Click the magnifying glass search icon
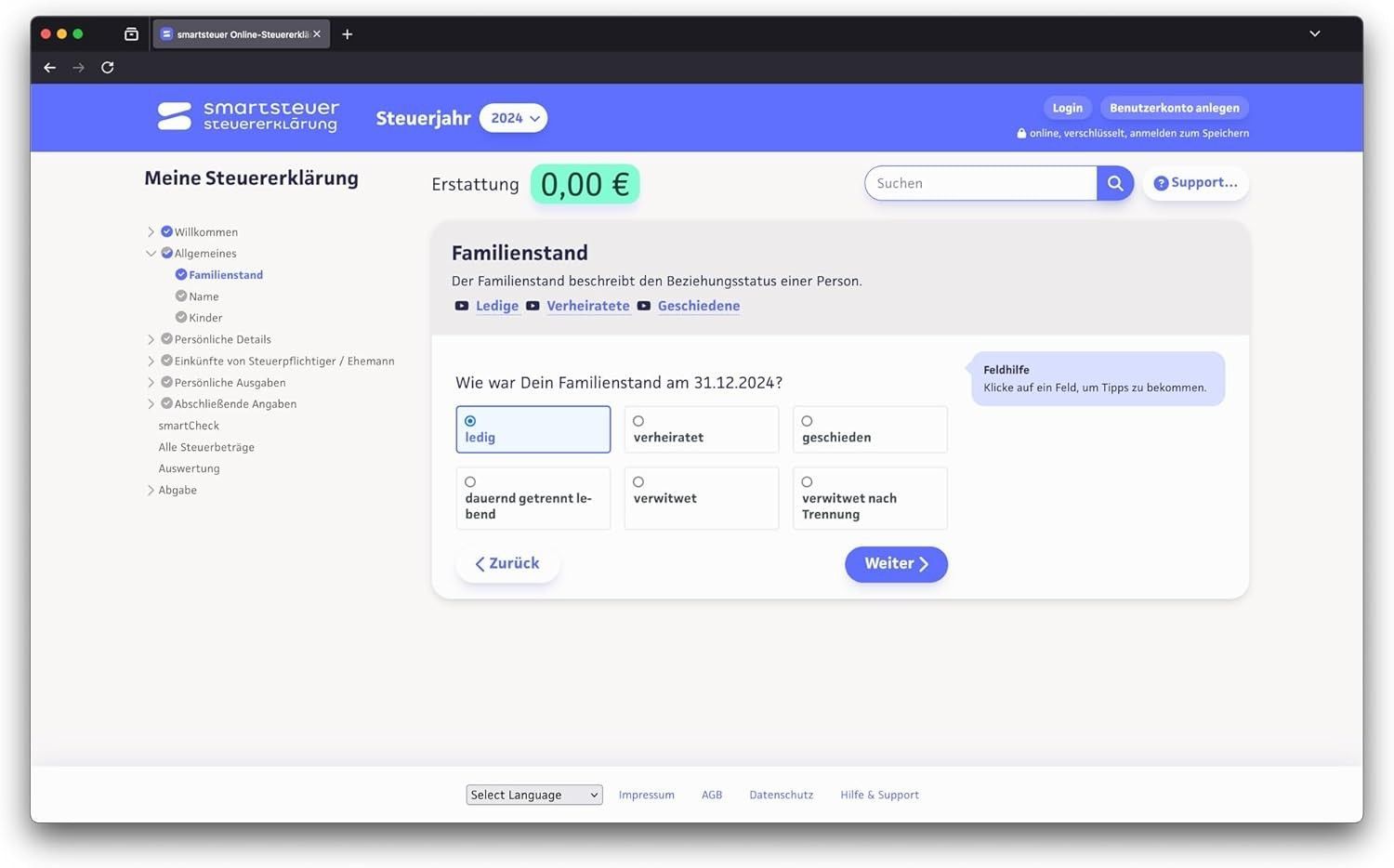Image resolution: width=1394 pixels, height=868 pixels. click(1114, 184)
